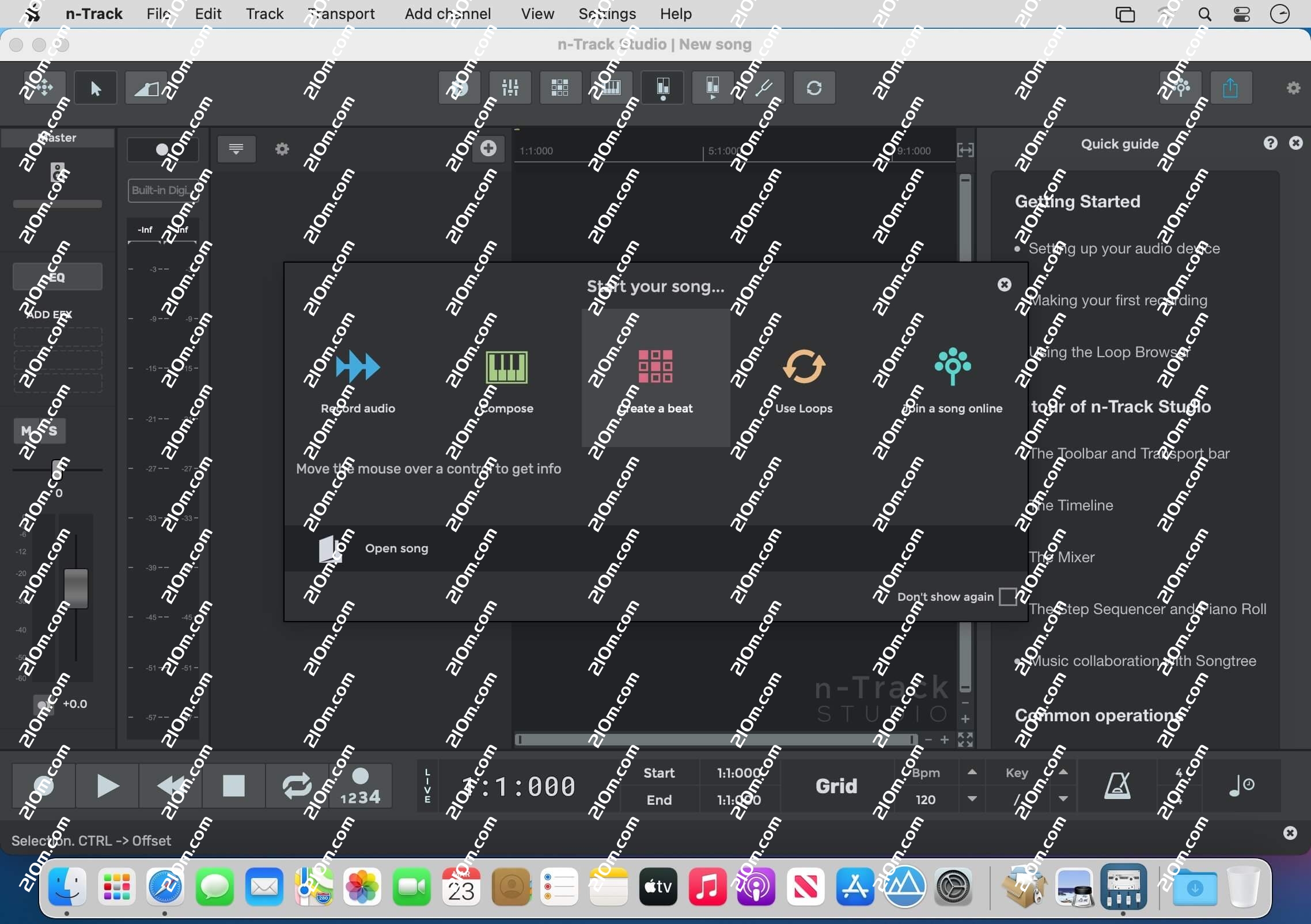The width and height of the screenshot is (1311, 924).
Task: Check the Don't show again box
Action: click(1007, 597)
